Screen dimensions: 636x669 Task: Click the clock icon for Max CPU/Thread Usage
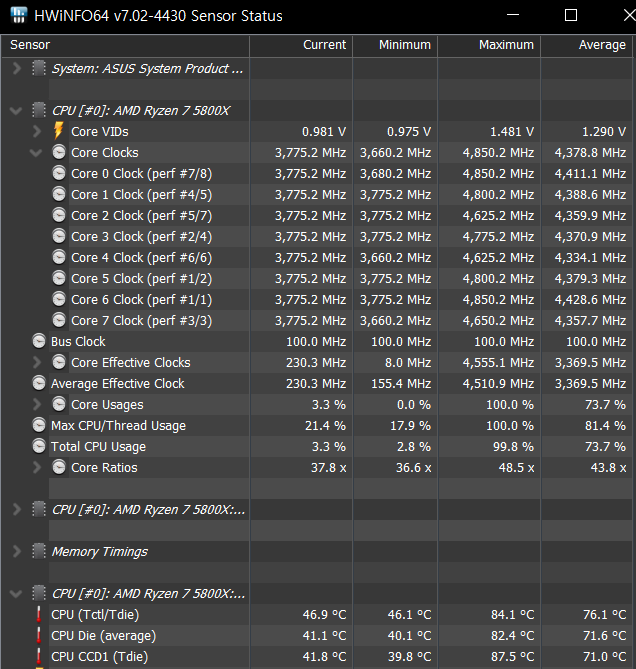39,425
